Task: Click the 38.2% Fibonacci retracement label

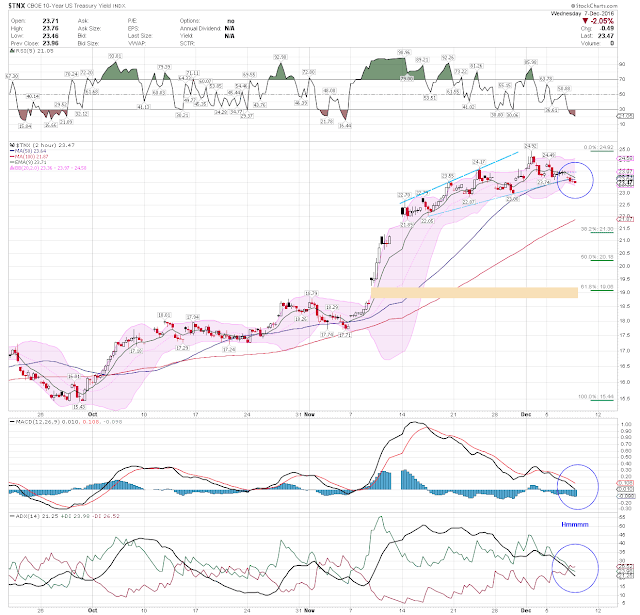Action: (597, 229)
